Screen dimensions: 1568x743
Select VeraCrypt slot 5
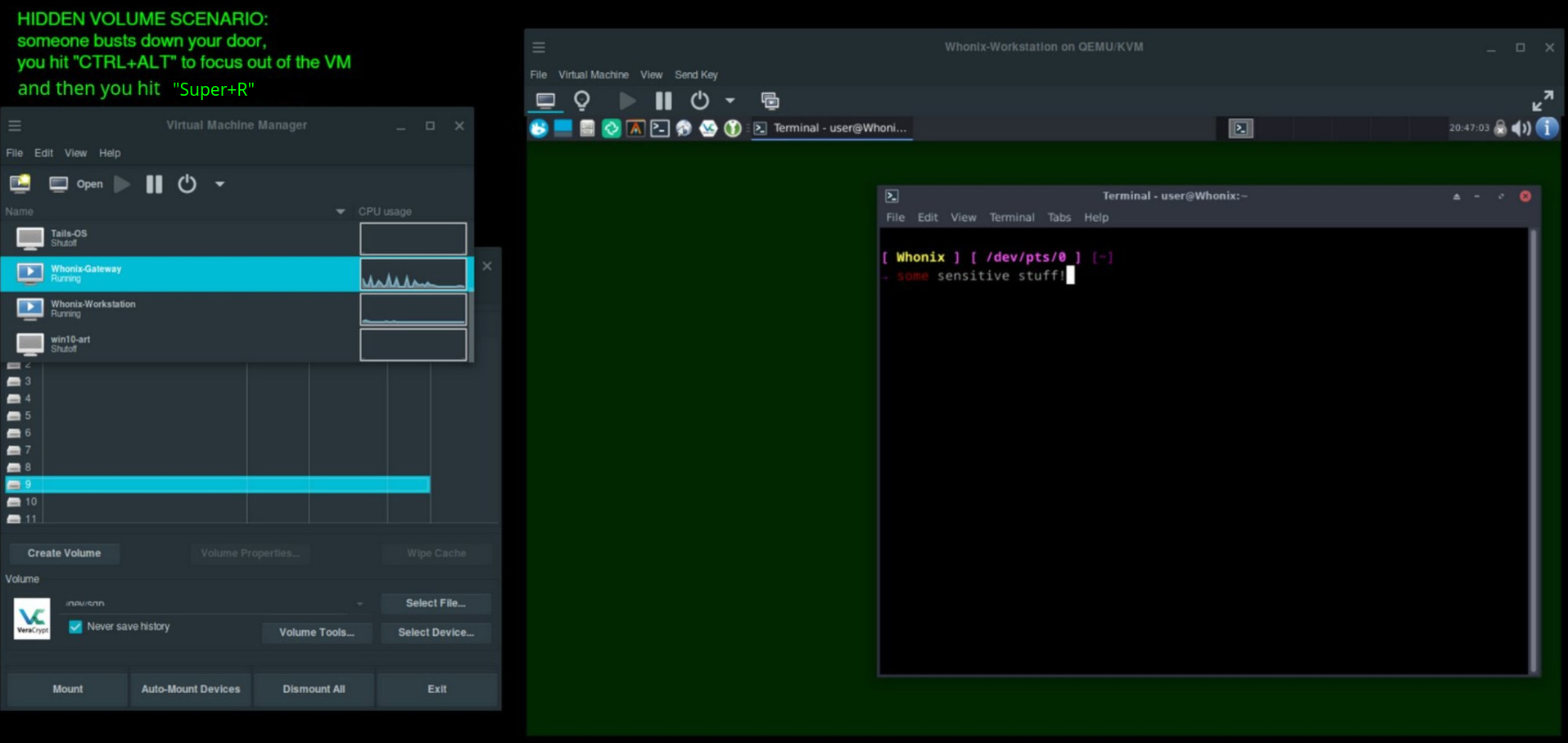point(218,416)
